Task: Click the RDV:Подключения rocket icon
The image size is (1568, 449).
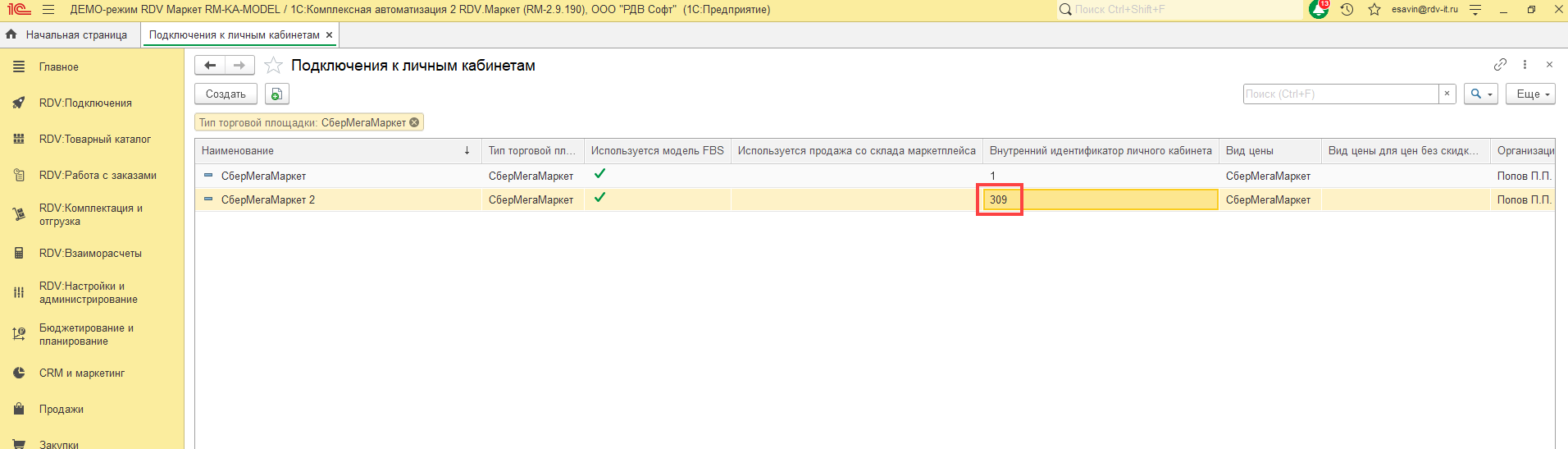Action: click(x=19, y=103)
